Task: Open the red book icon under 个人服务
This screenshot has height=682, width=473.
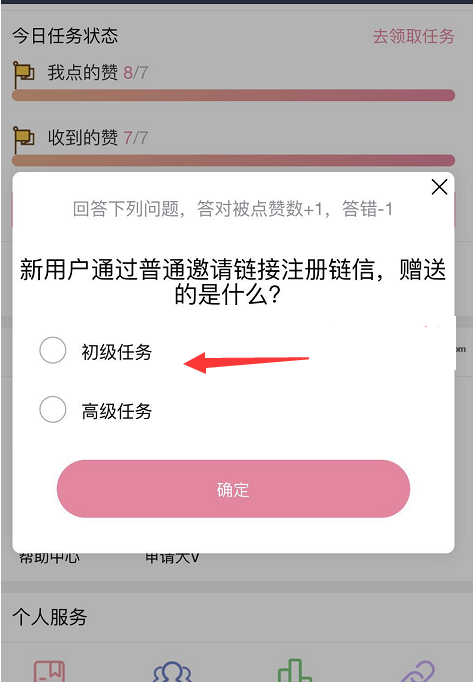Action: click(50, 671)
